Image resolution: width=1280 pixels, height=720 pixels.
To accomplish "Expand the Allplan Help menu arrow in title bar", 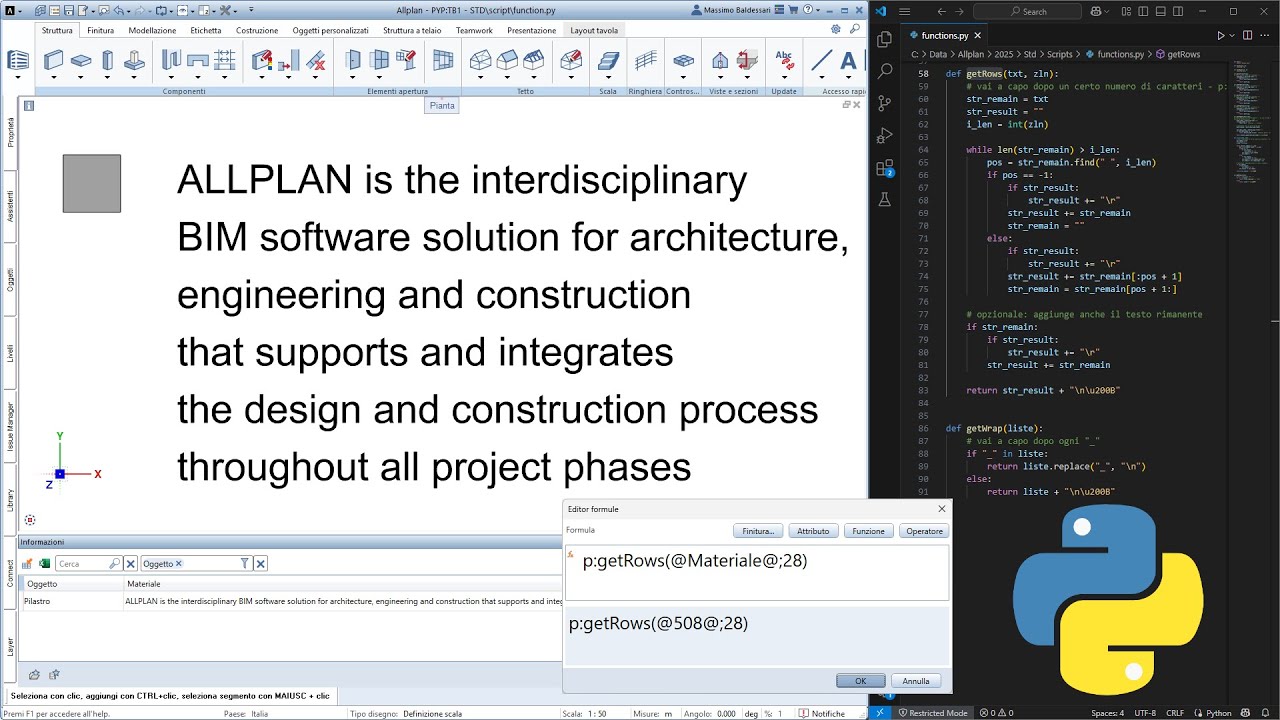I will click(x=817, y=10).
